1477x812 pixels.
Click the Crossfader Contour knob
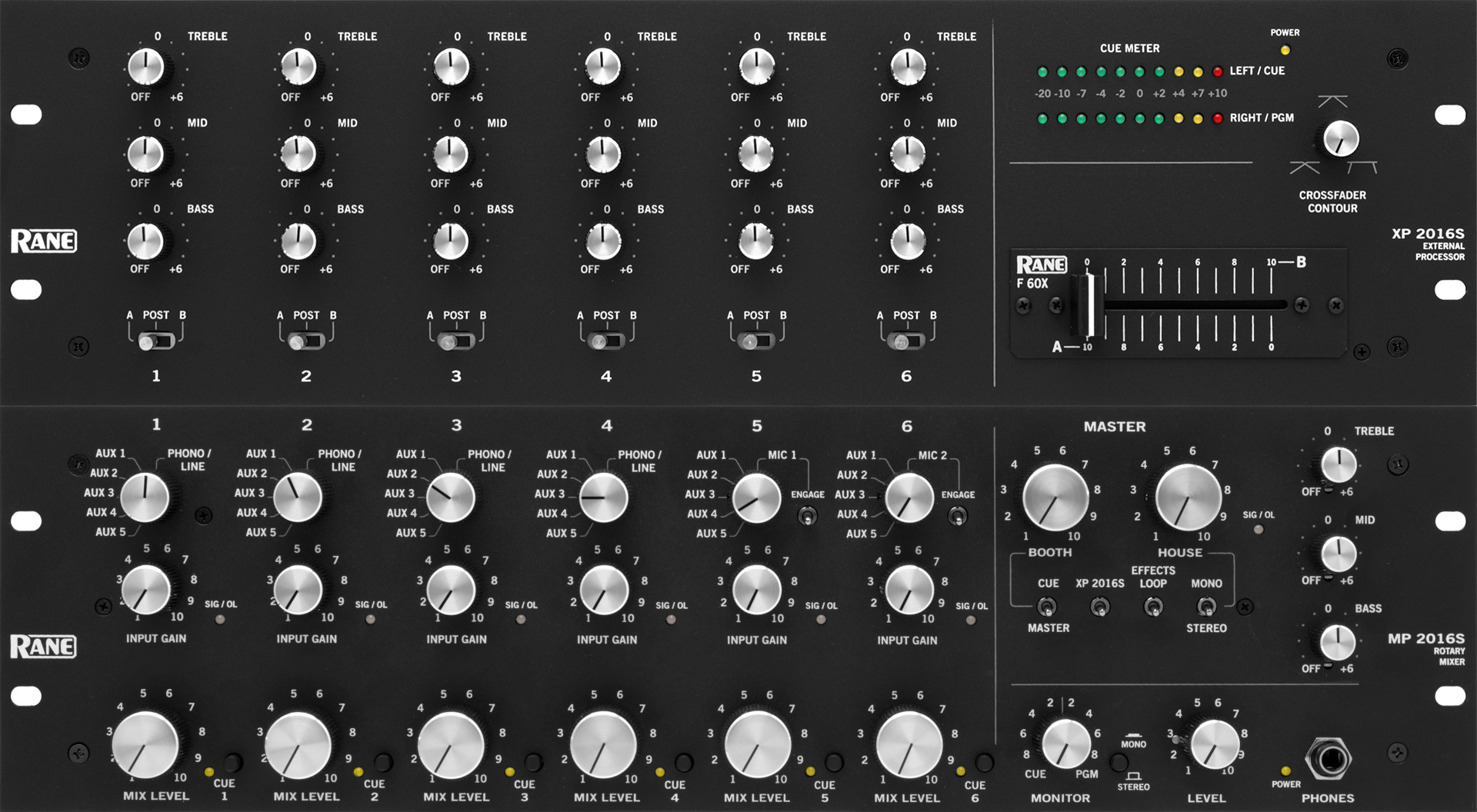click(x=1341, y=139)
